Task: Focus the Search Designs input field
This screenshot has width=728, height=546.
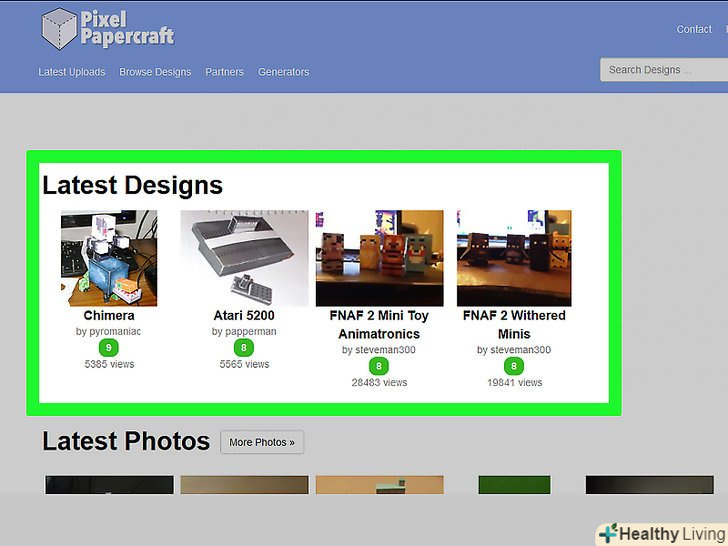Action: [660, 70]
